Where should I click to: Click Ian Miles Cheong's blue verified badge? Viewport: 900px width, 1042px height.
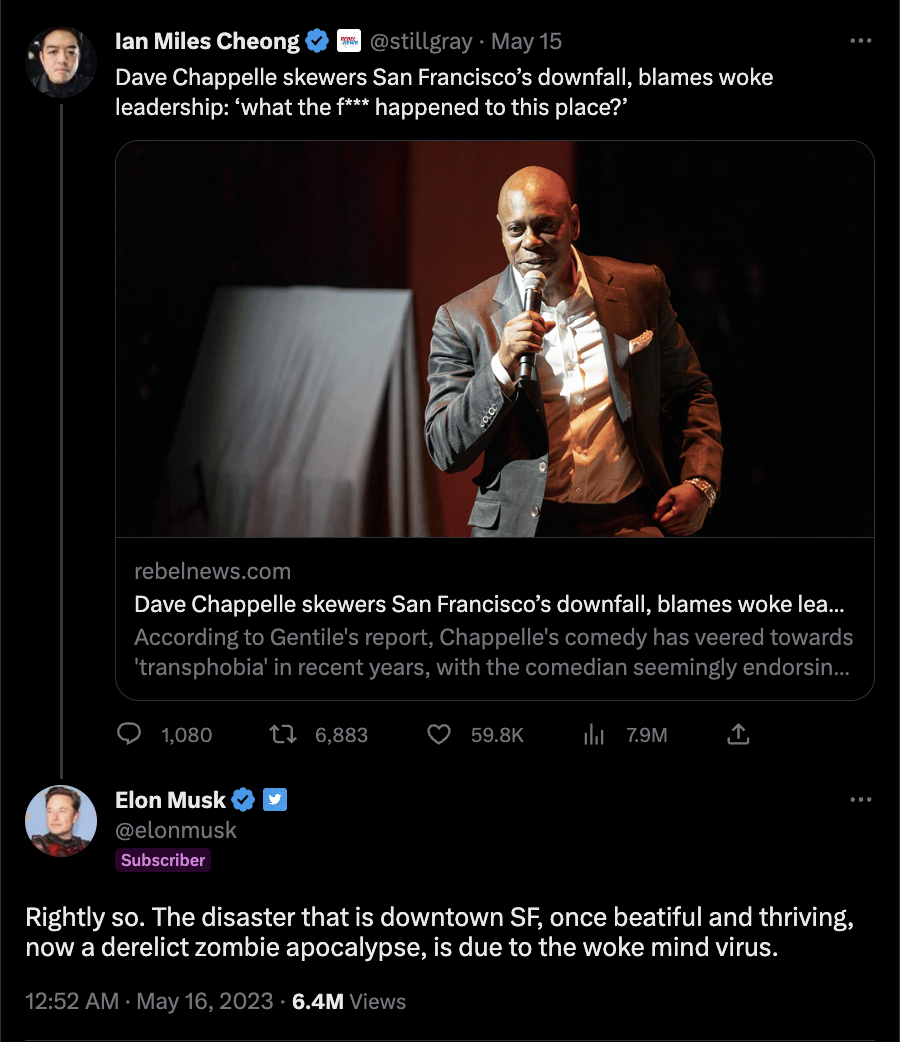pos(317,41)
